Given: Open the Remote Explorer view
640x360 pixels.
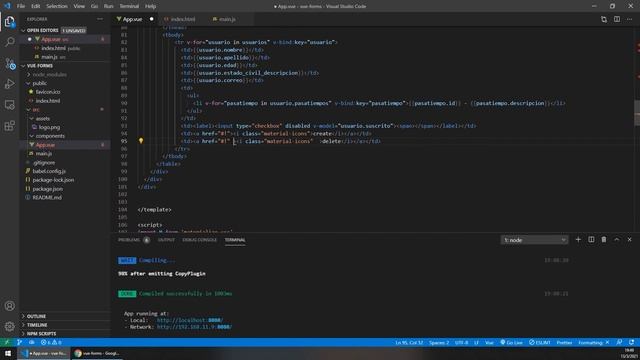Looking at the screenshot, I should pyautogui.click(x=9, y=104).
